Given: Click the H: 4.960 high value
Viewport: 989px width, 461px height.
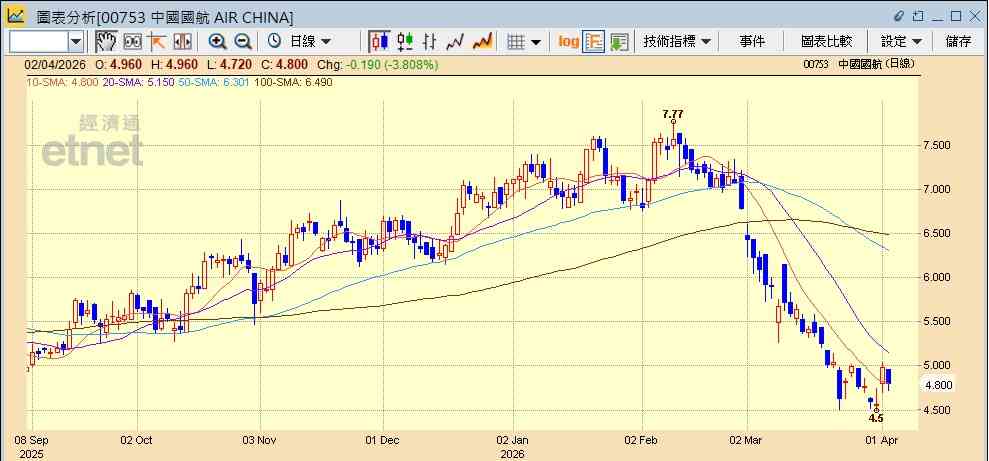Looking at the screenshot, I should pyautogui.click(x=174, y=64).
